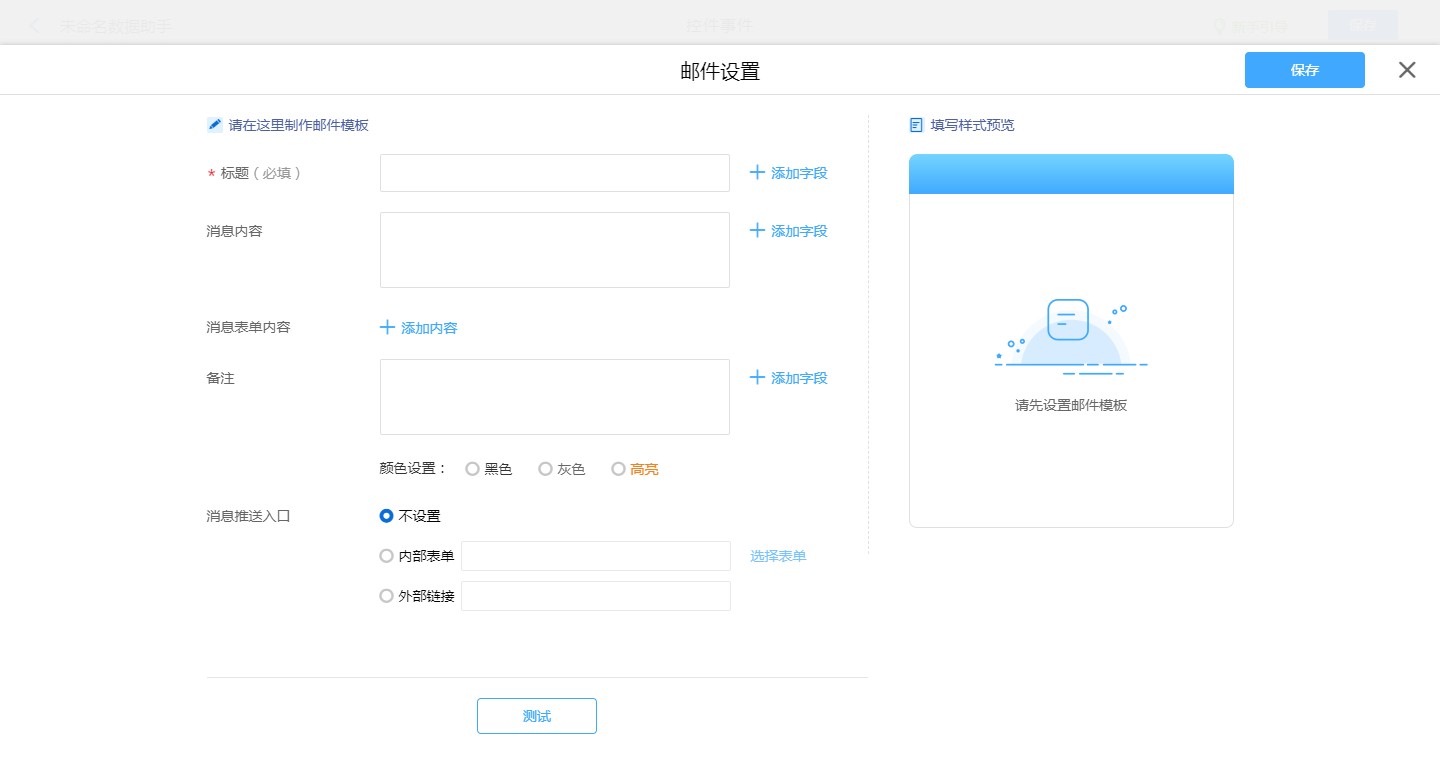Click the plus icon beside message content
Screen dimensions: 1440x757
pyautogui.click(x=757, y=231)
